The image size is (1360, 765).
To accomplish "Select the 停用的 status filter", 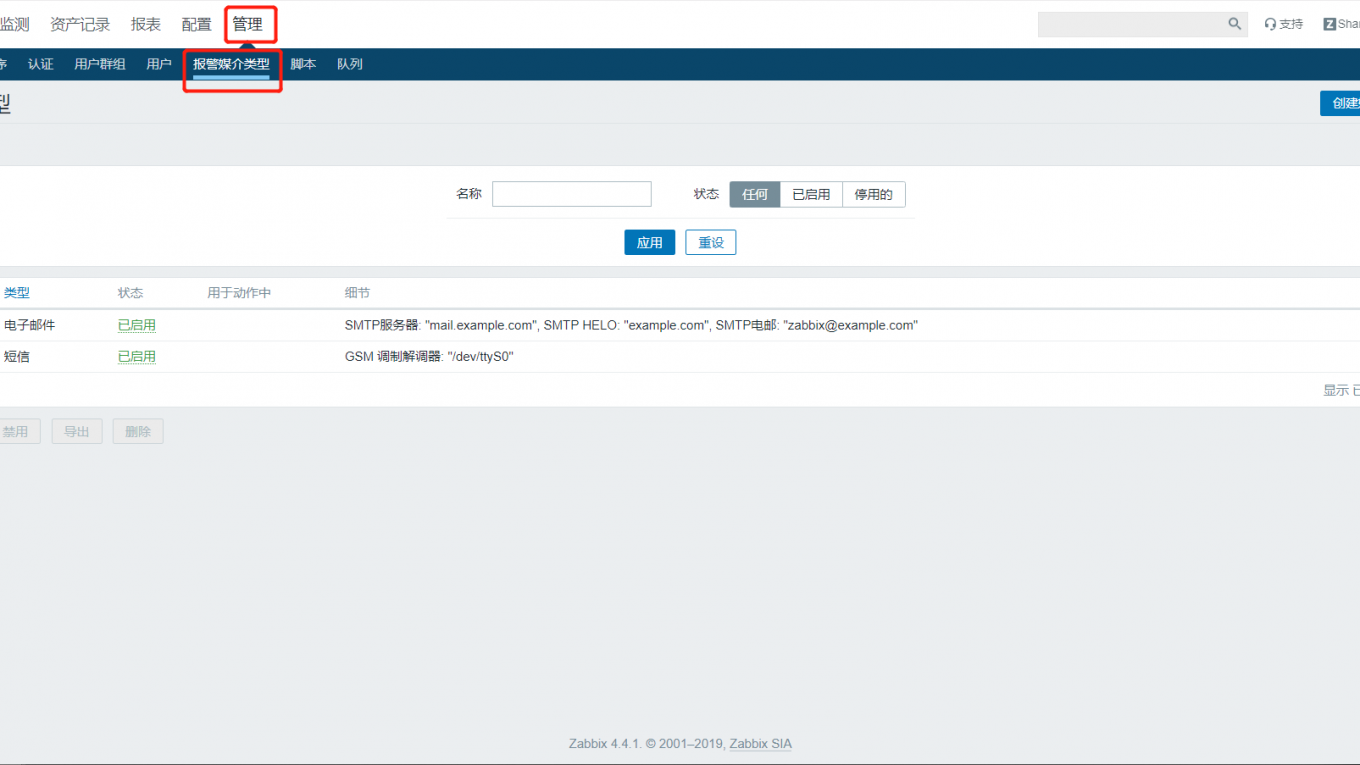I will 873,195.
